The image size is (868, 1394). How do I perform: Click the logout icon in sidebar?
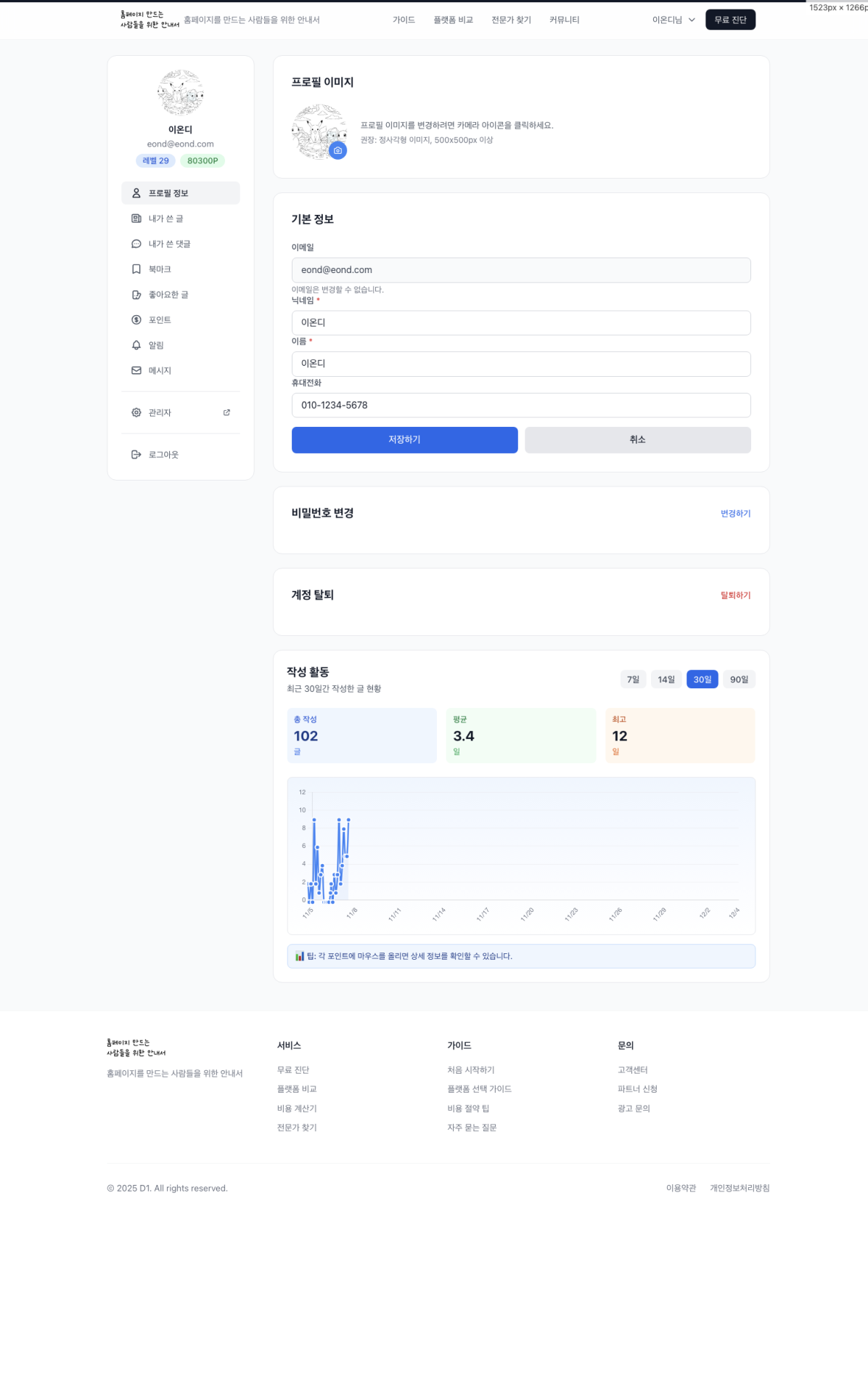click(x=136, y=455)
